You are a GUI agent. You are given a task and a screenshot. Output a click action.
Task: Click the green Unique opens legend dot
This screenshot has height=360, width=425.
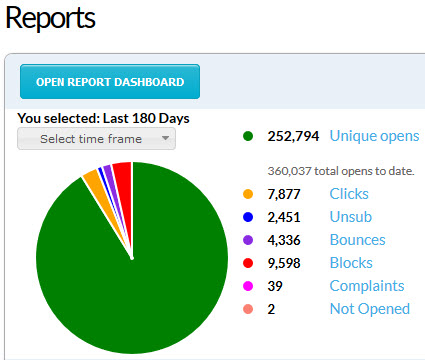(x=248, y=136)
